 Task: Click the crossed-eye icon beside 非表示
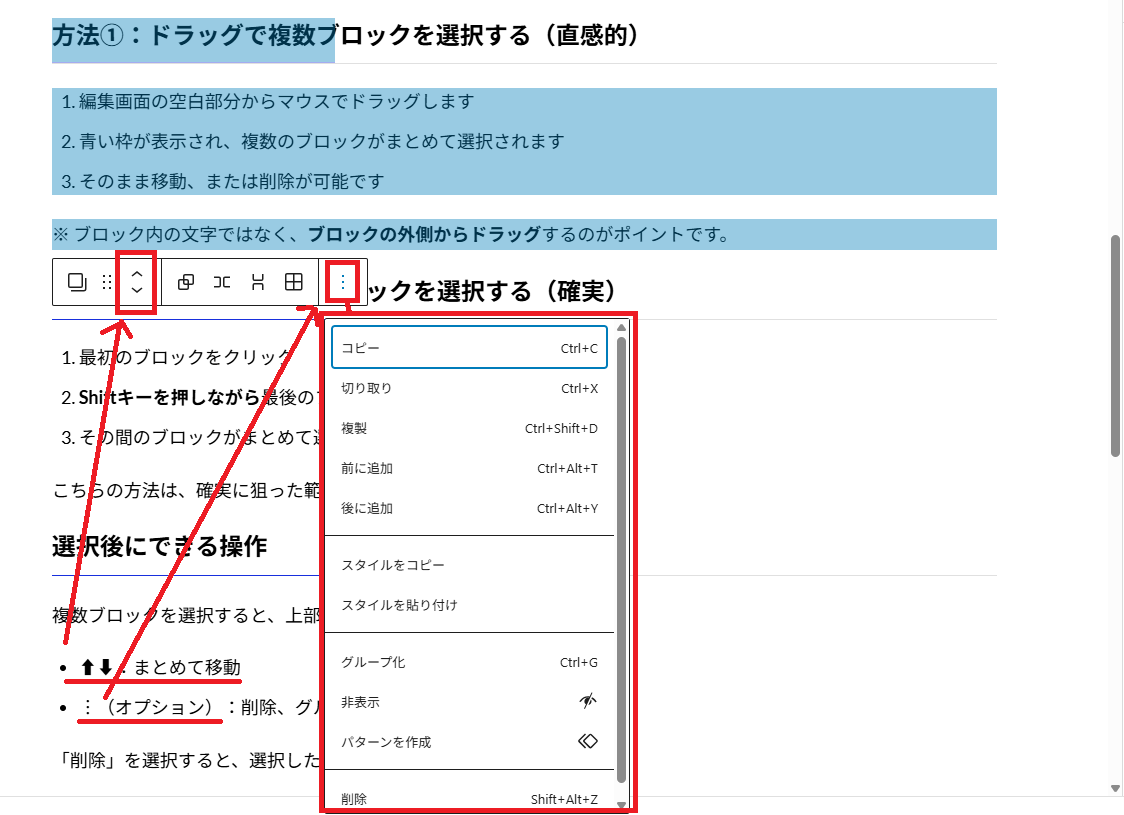click(588, 701)
